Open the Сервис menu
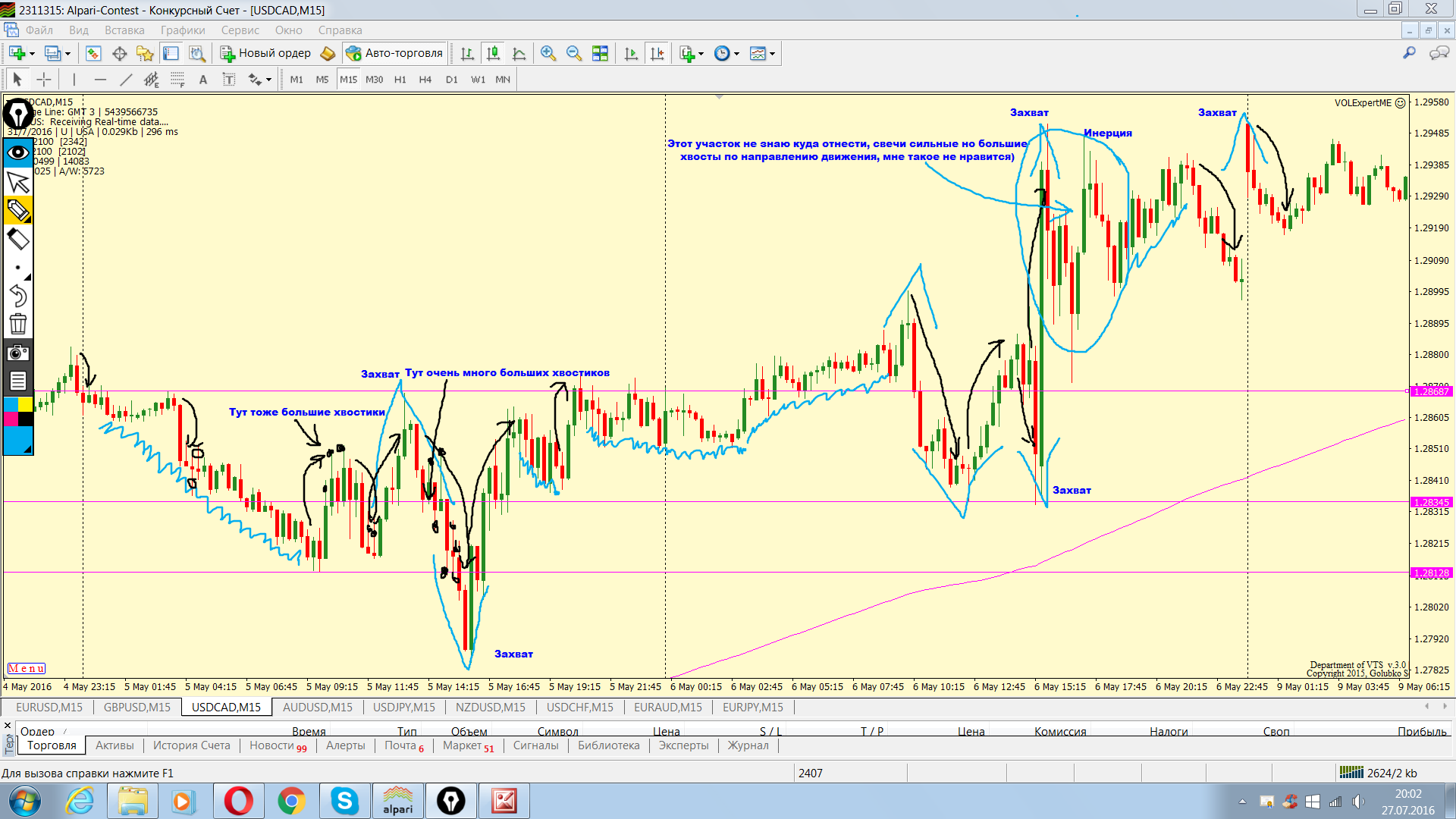The width and height of the screenshot is (1456, 819). [240, 30]
